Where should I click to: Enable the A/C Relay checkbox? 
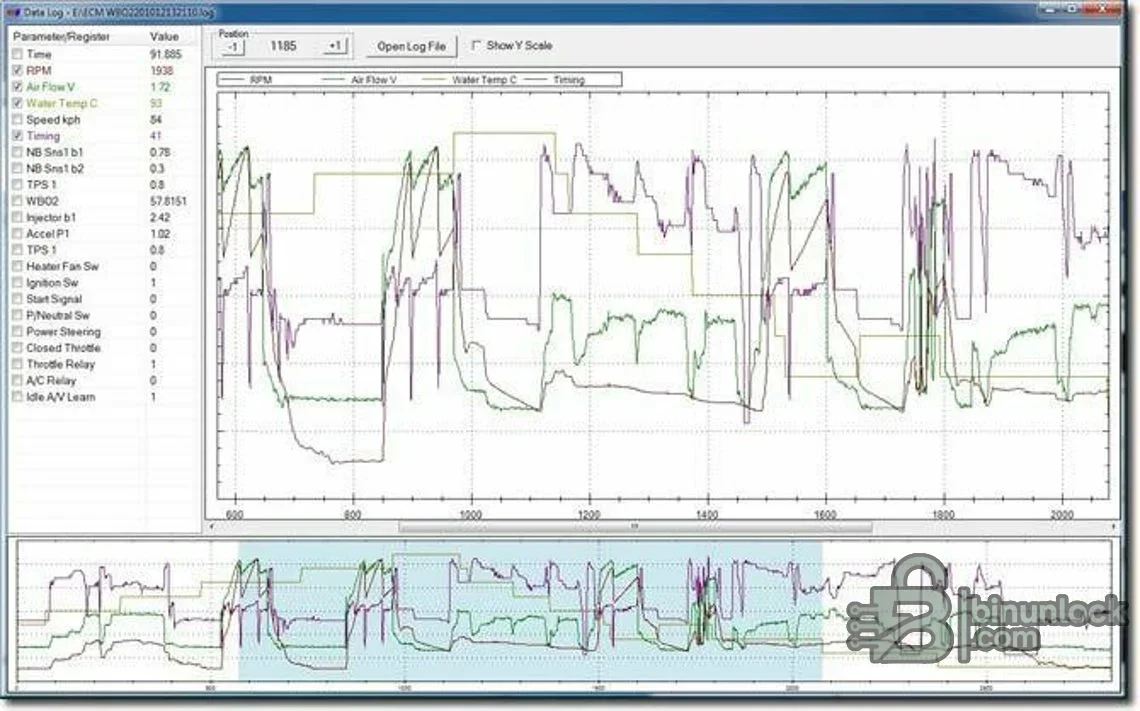17,381
